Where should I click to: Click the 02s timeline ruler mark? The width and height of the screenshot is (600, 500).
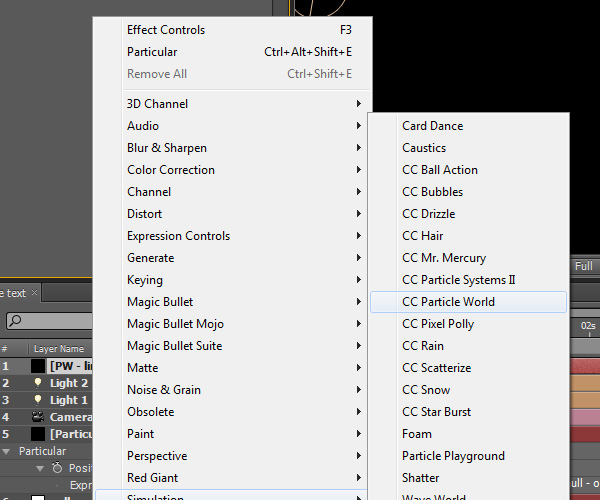pyautogui.click(x=588, y=326)
